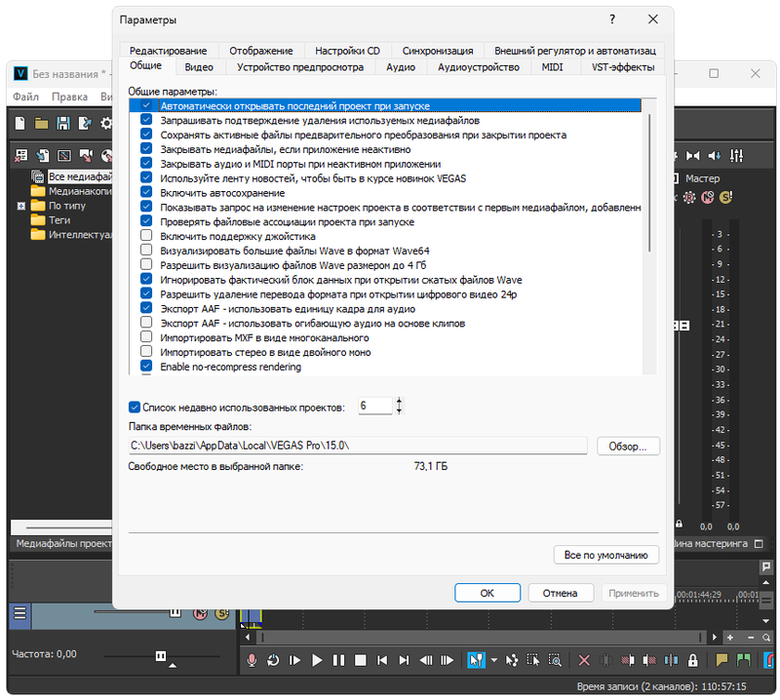This screenshot has width=780, height=700.
Task: Go to Start in the transport bar
Action: tap(382, 660)
